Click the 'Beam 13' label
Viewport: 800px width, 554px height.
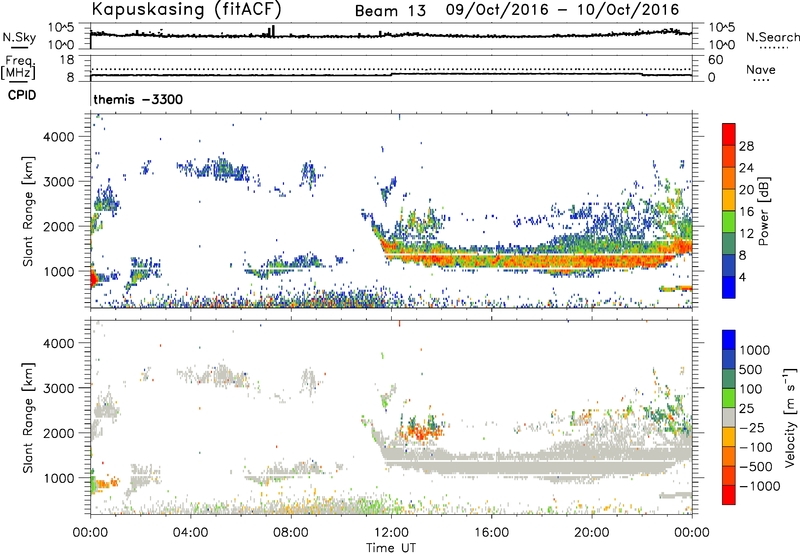[390, 11]
